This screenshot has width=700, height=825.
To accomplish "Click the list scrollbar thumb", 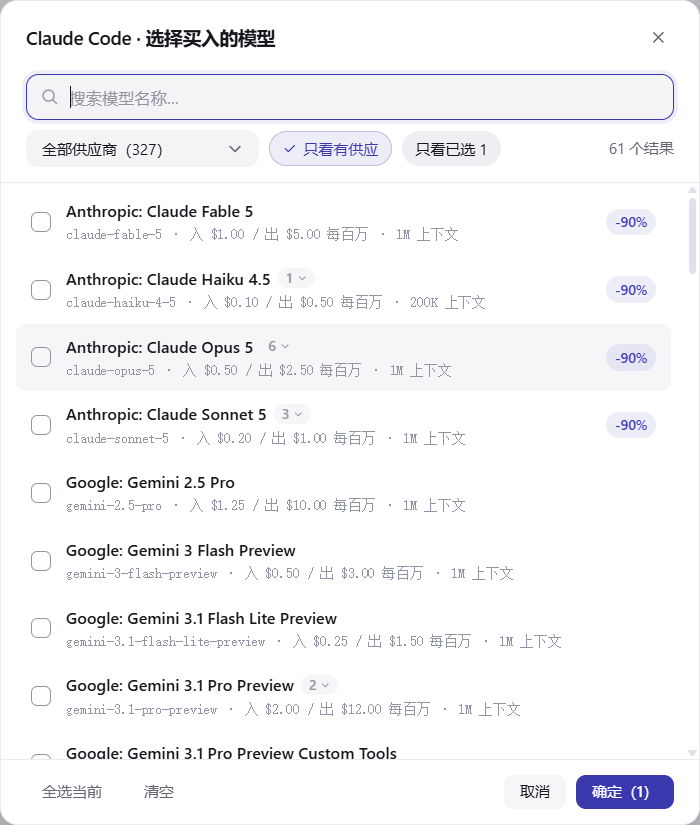I will coord(692,236).
